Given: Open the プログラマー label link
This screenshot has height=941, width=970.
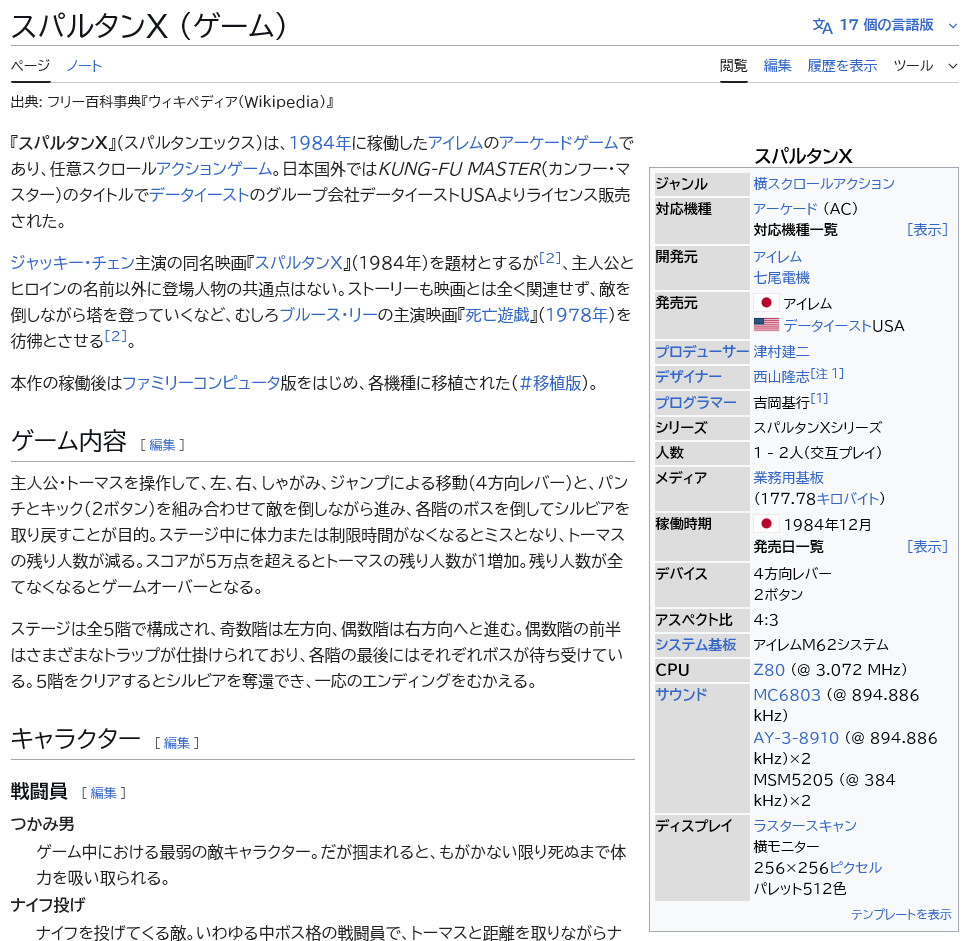Looking at the screenshot, I should 696,402.
